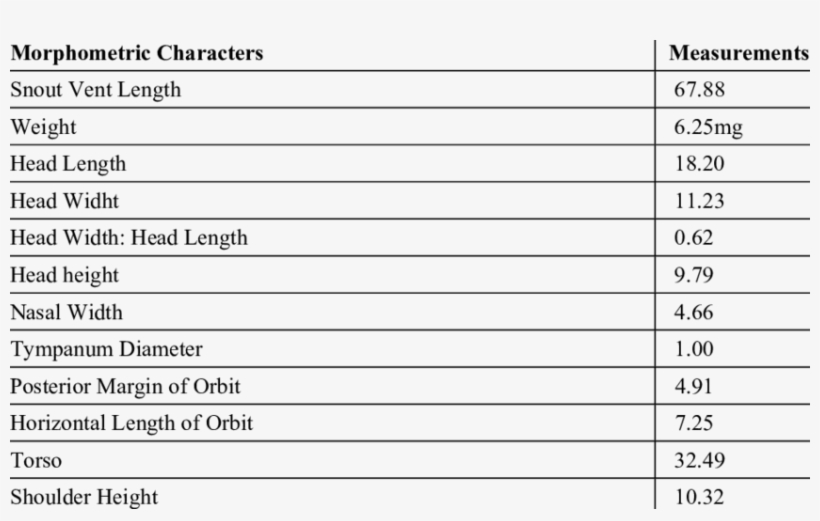Select the Horizontal Length of Orbit label
Viewport: 820px width, 521px height.
131,423
